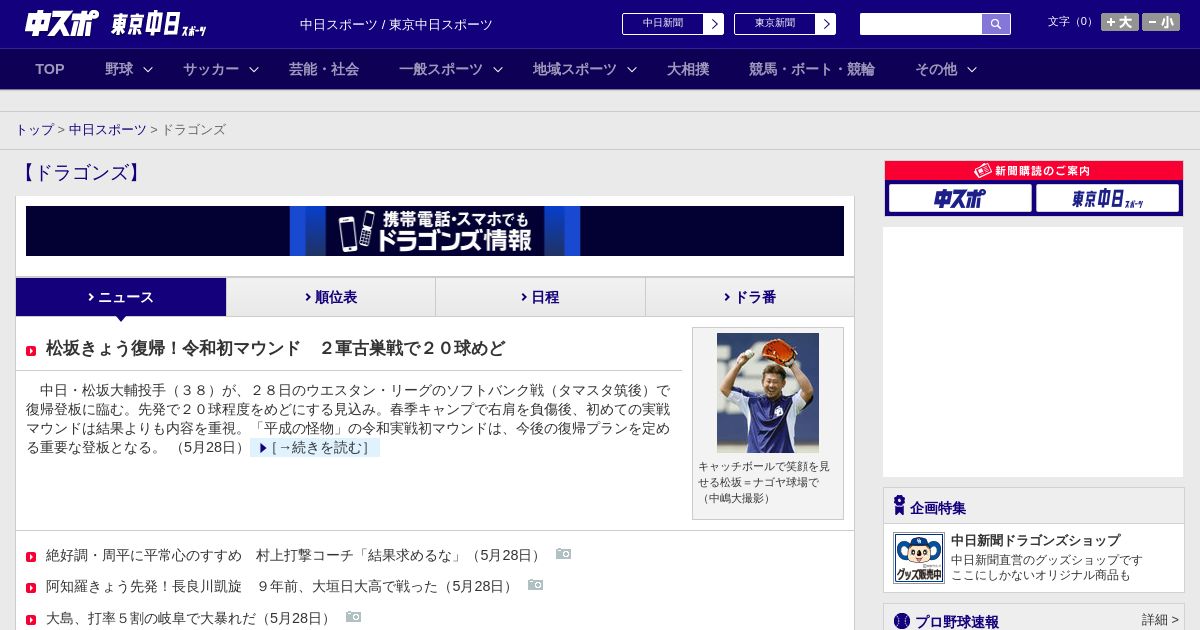
Task: Click red bullet beside 周平 article
Action: tap(31, 557)
